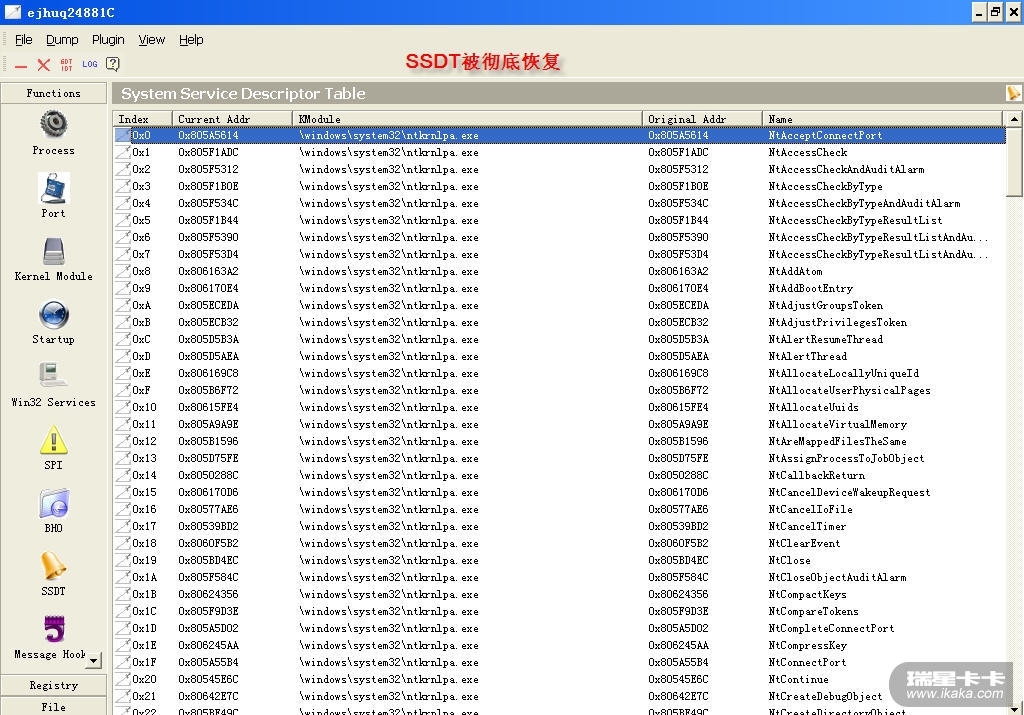
Task: Expand the Registry panel section
Action: point(53,685)
